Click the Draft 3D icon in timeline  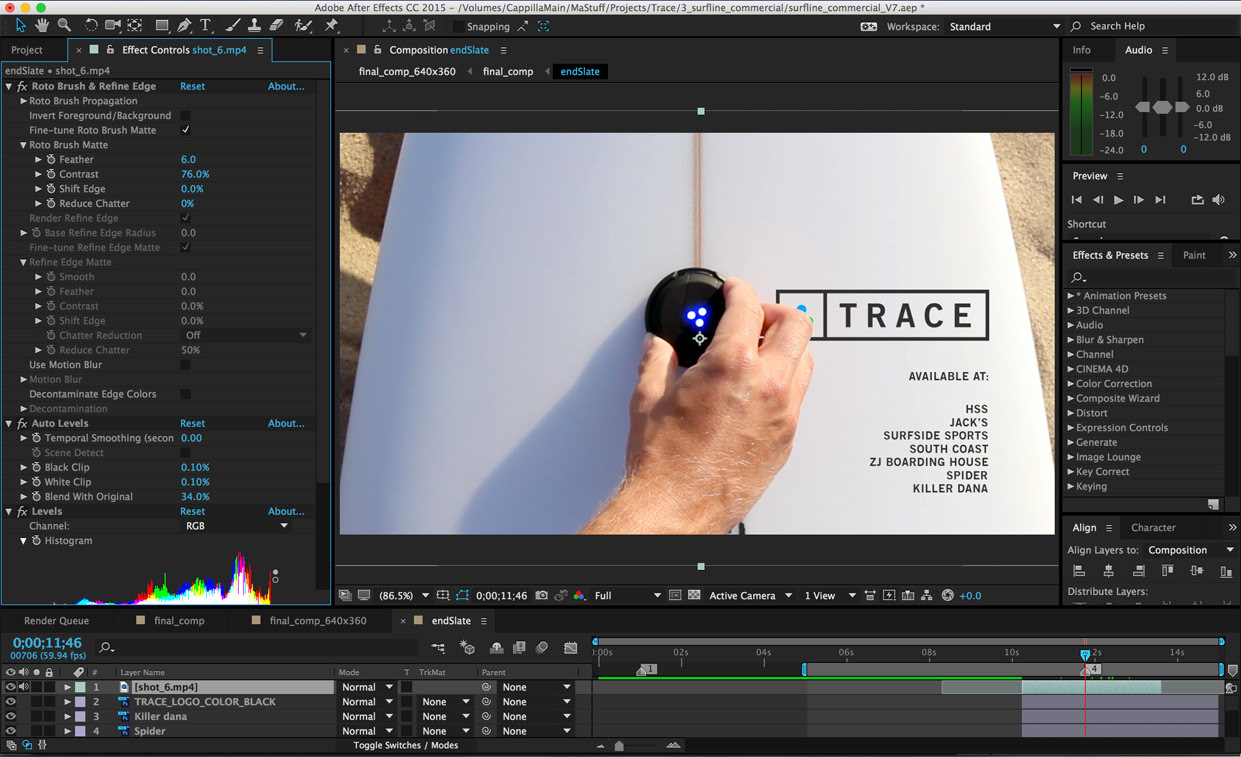[466, 648]
